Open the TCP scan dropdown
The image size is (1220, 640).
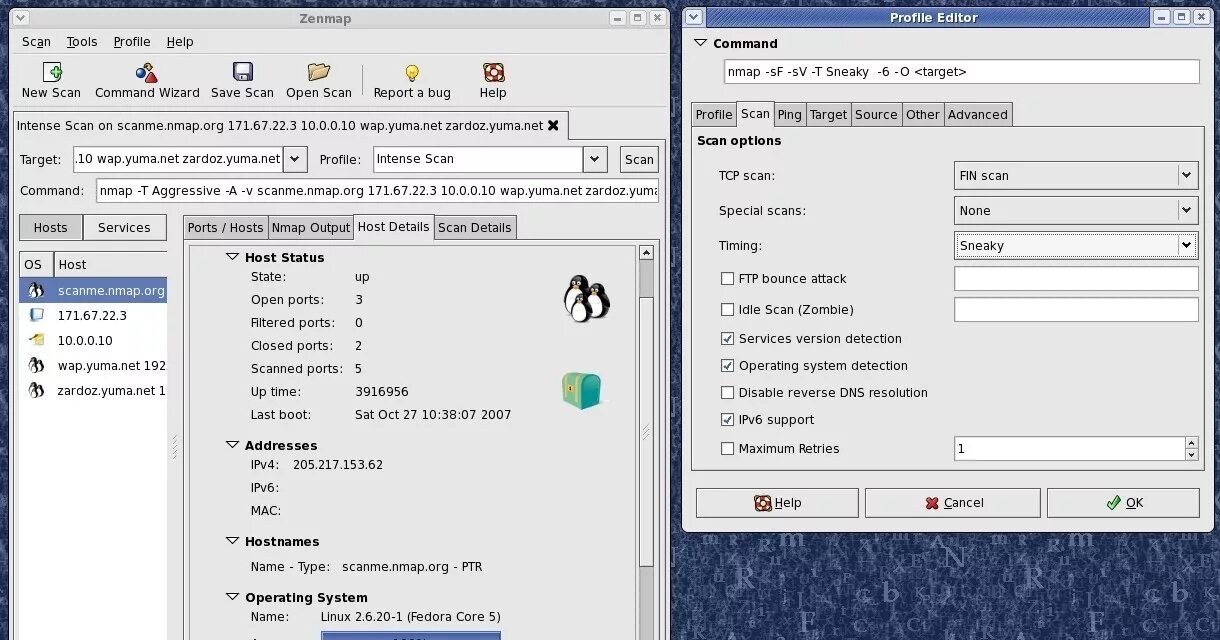click(x=1076, y=175)
